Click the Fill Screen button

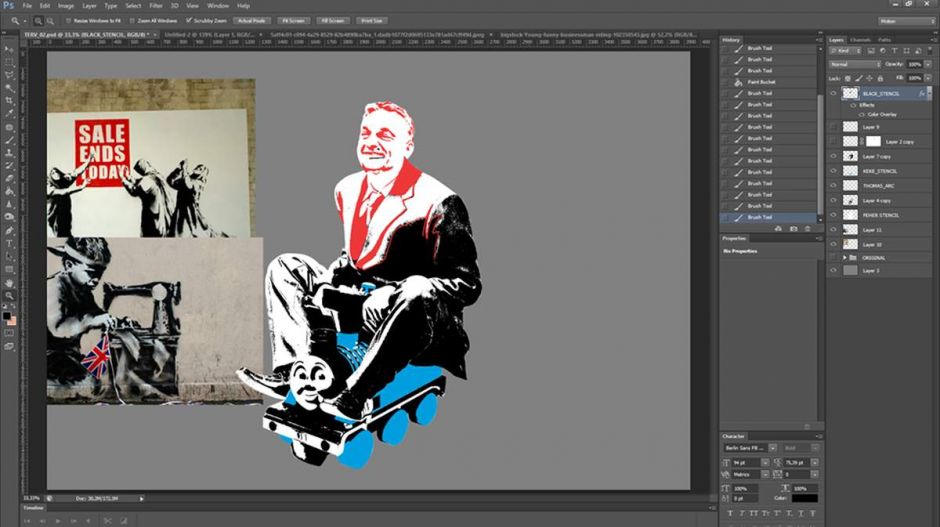point(333,21)
